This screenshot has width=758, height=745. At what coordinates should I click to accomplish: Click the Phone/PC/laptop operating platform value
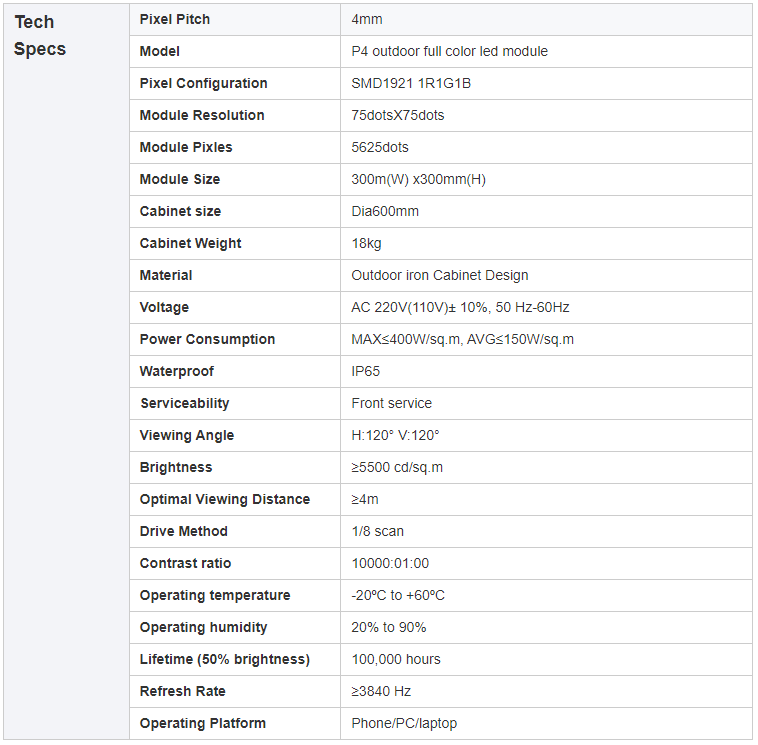point(404,723)
